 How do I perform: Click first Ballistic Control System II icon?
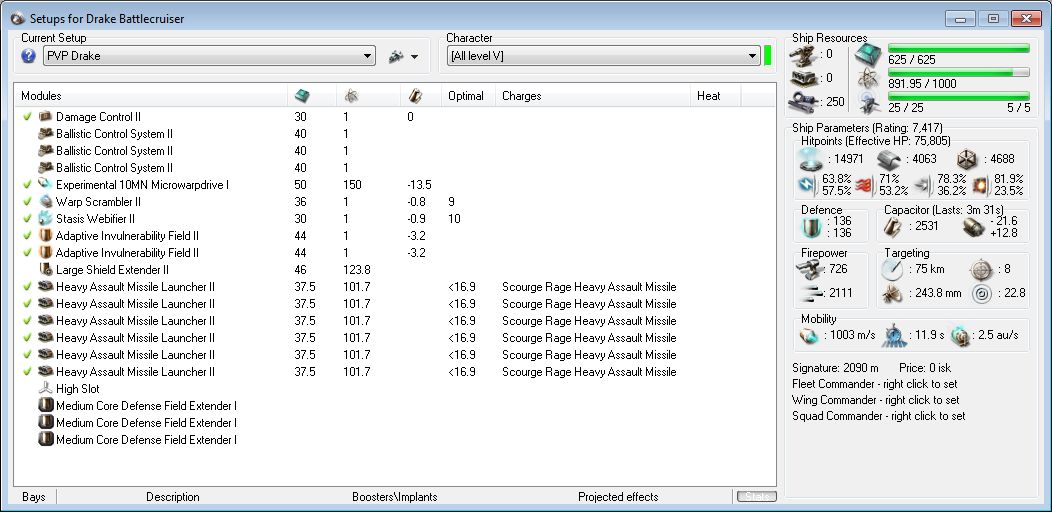tap(46, 134)
